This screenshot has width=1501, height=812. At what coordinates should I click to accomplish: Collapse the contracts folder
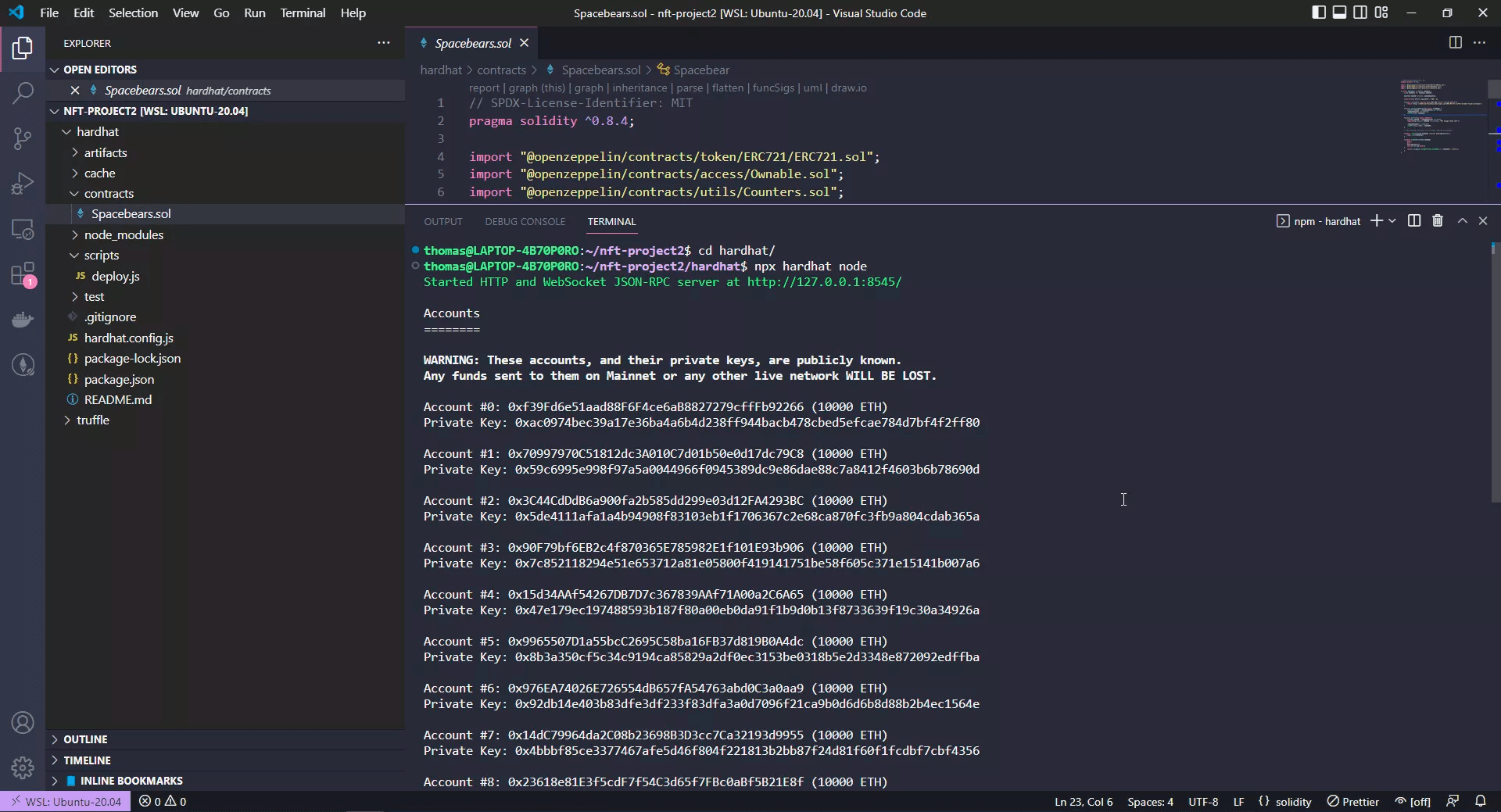(75, 193)
